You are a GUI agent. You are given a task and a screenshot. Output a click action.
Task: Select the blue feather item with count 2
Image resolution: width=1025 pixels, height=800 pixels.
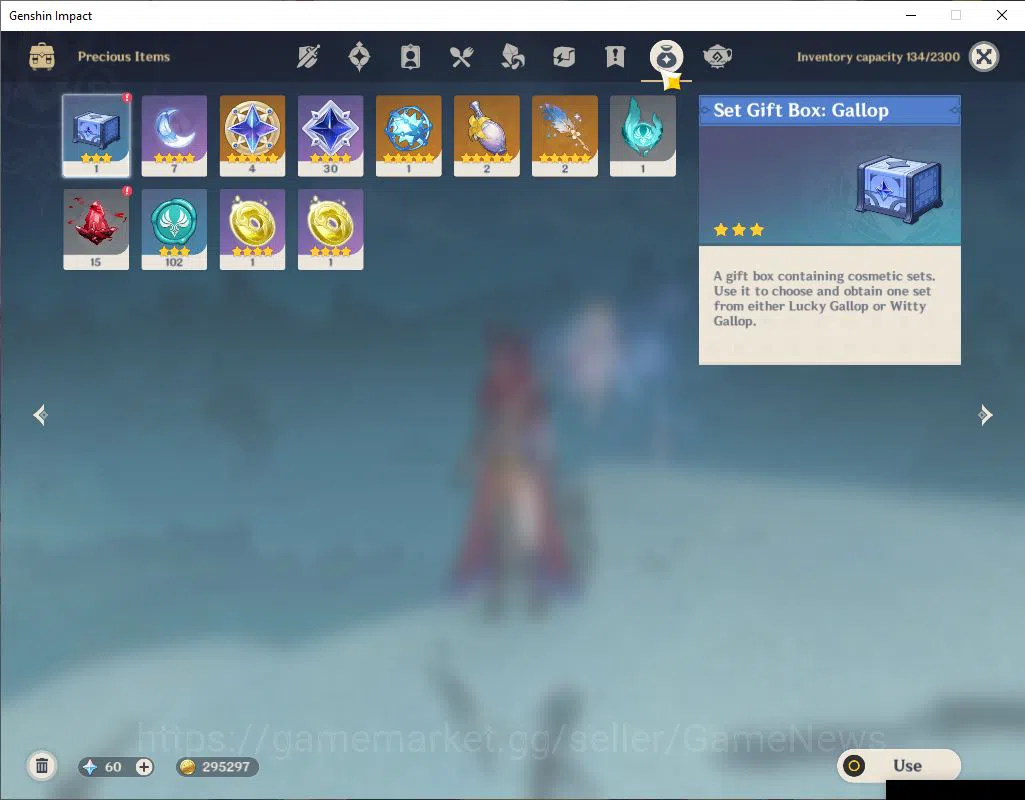coord(565,136)
